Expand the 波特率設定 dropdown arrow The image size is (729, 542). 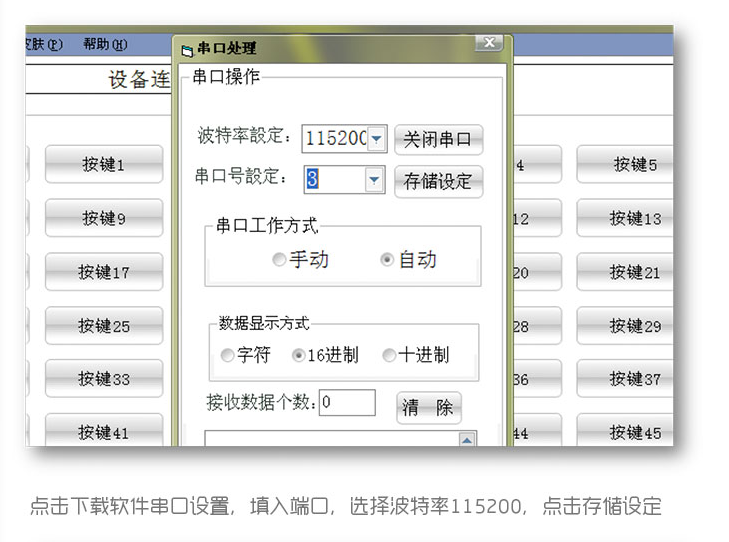pyautogui.click(x=376, y=139)
